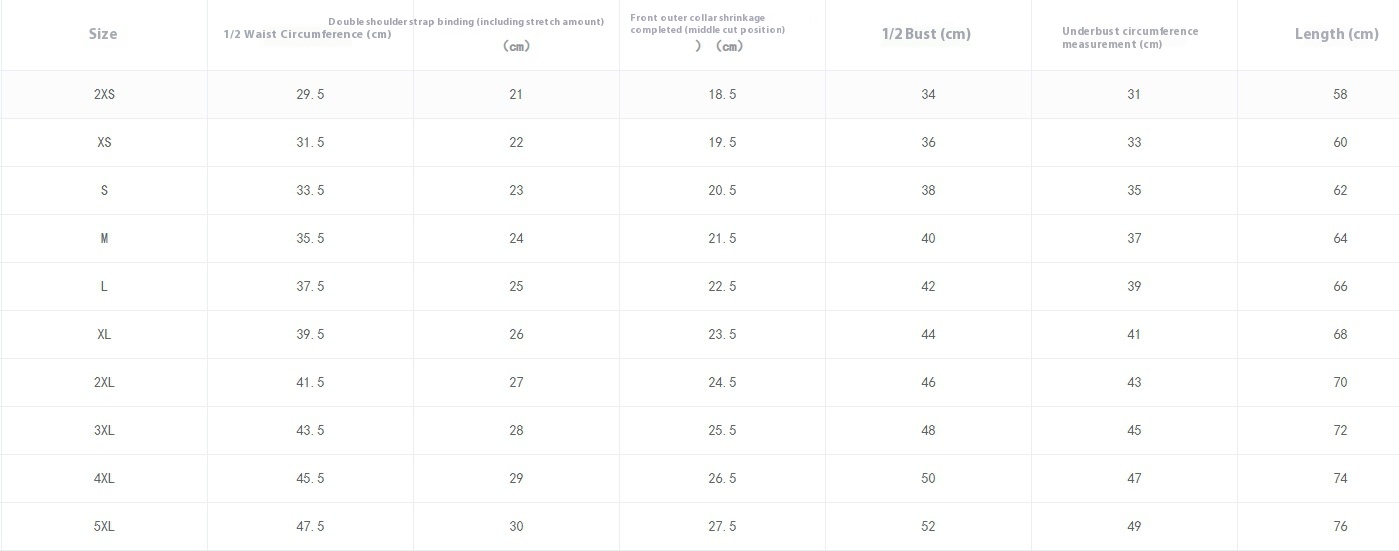Click the Underbust circumference measurement header
1399x551 pixels.
click(x=1130, y=37)
